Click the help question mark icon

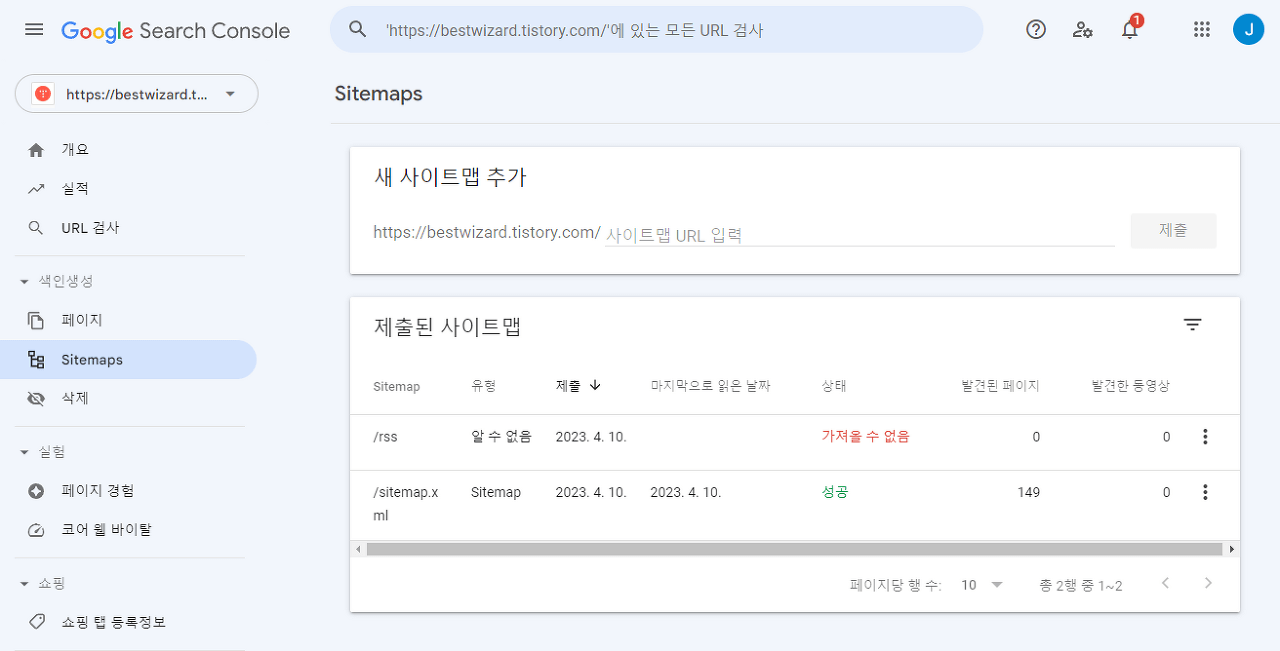click(1035, 29)
